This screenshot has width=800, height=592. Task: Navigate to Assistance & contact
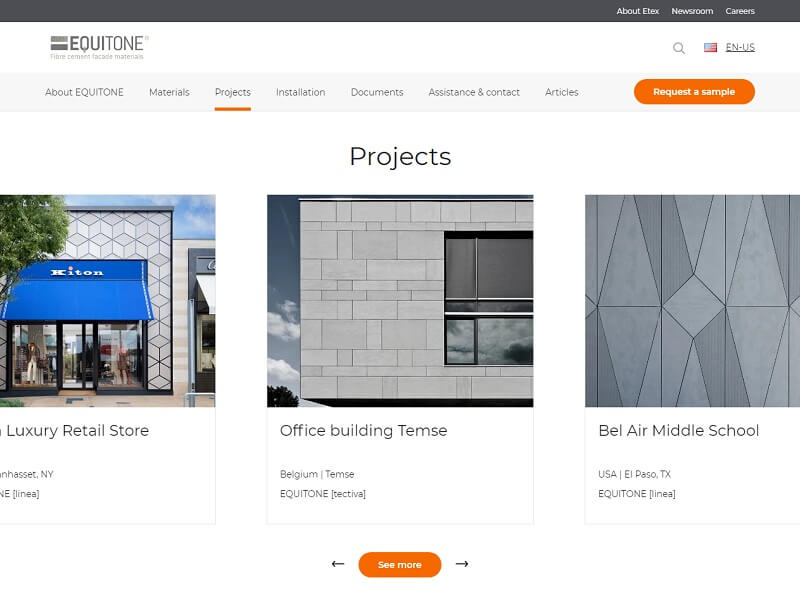474,92
